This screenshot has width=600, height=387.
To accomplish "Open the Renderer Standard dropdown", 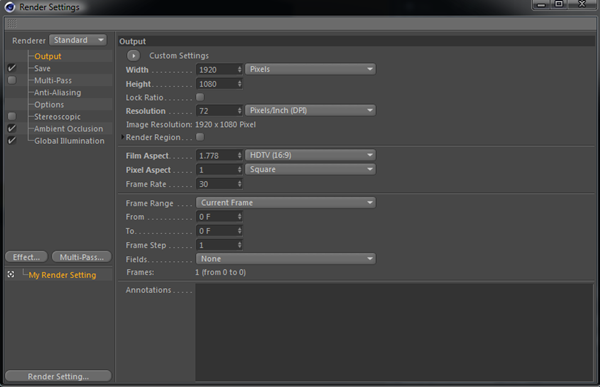I will [78, 40].
